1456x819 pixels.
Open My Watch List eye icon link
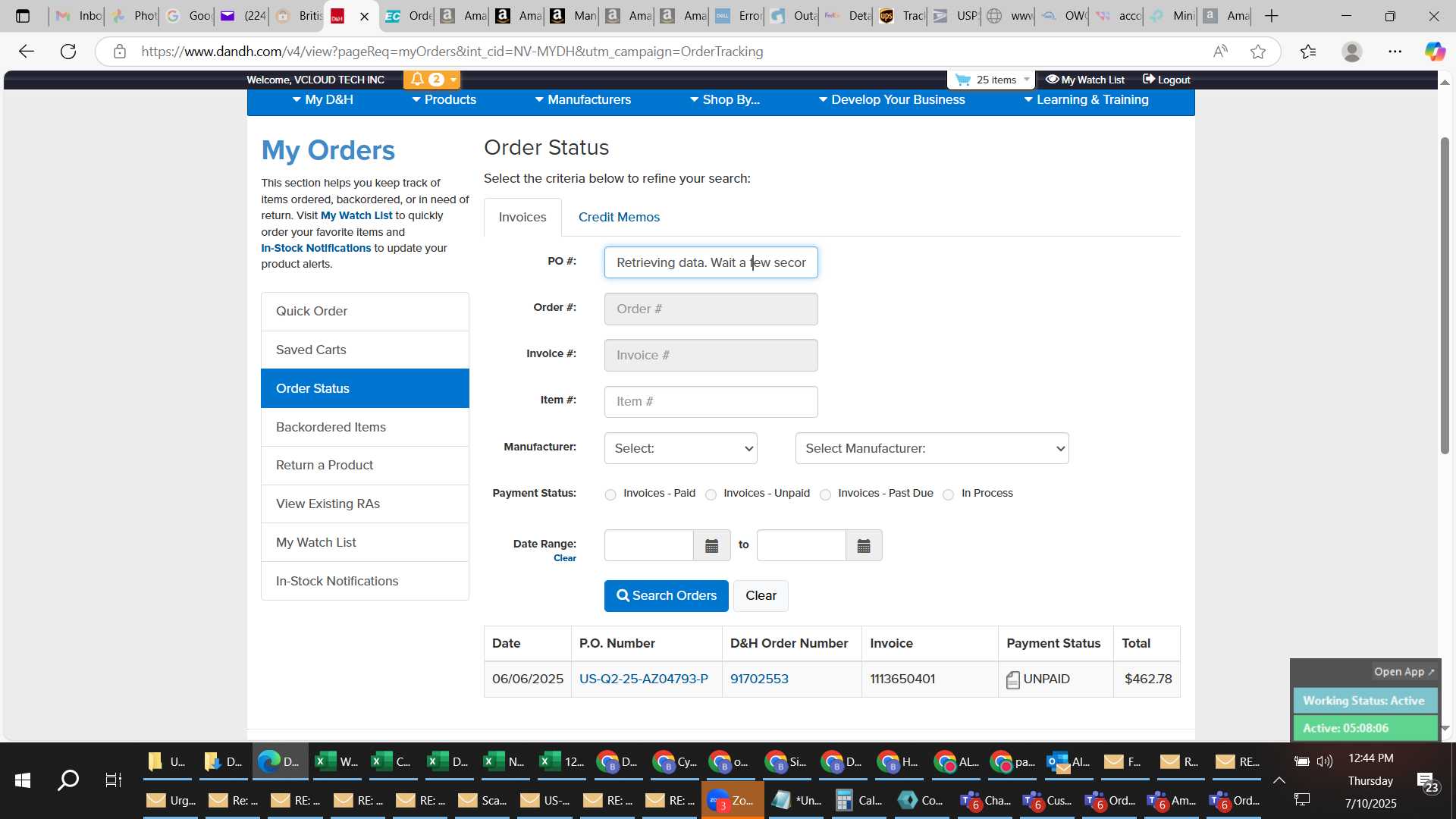[x=1084, y=80]
